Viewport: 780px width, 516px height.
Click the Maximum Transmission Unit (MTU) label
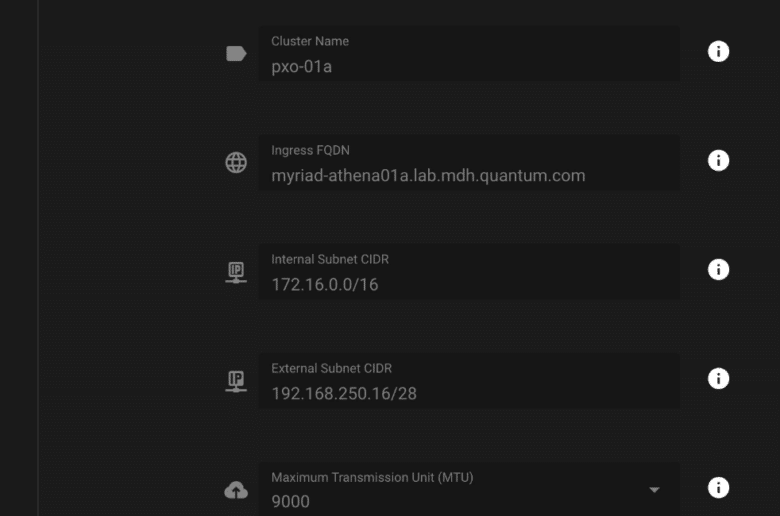[372, 477]
